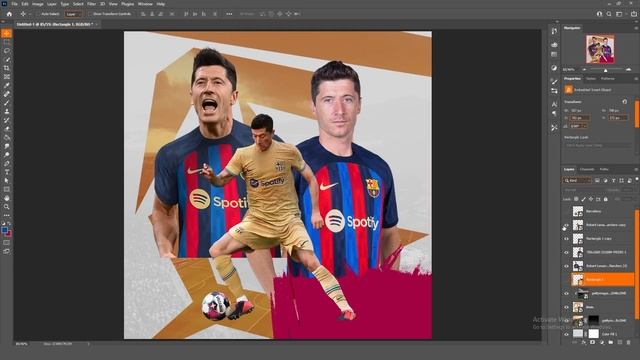Switch to the Channels tab

587,169
